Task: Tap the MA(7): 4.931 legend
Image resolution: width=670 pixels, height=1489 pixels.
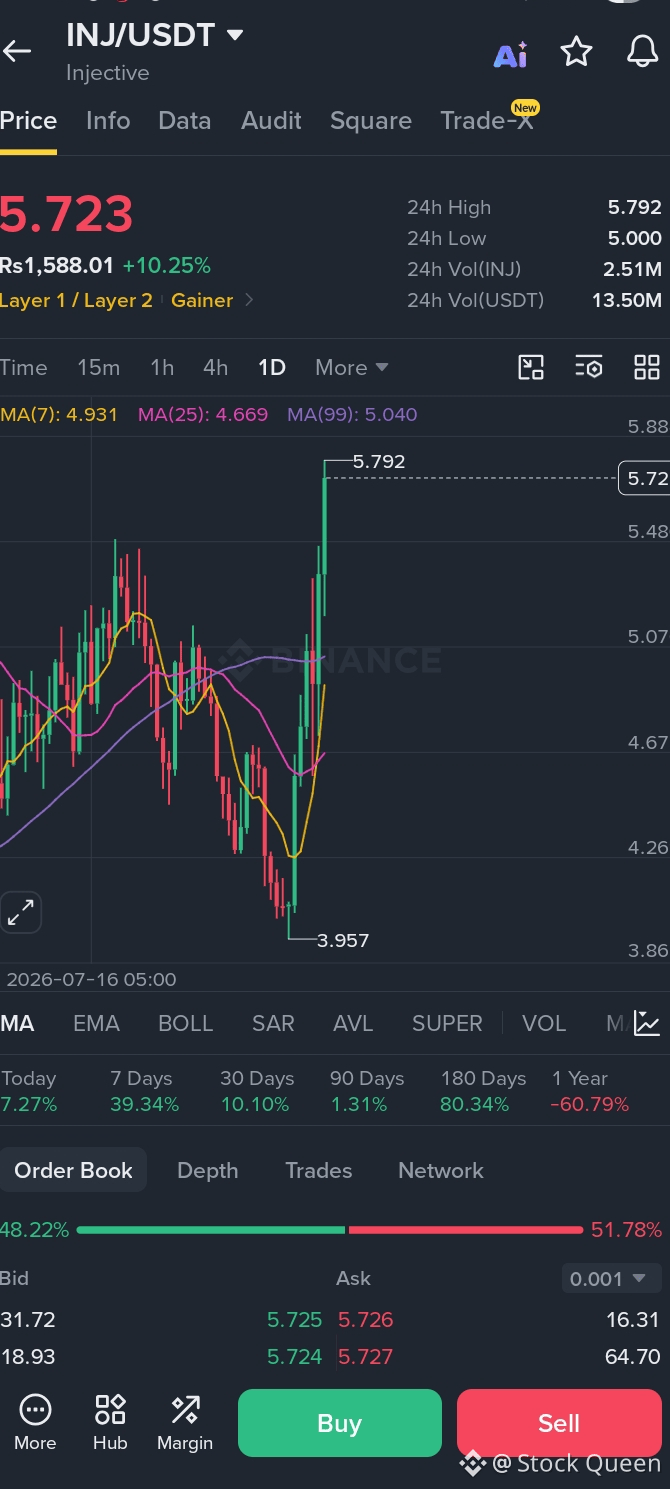Action: point(59,414)
